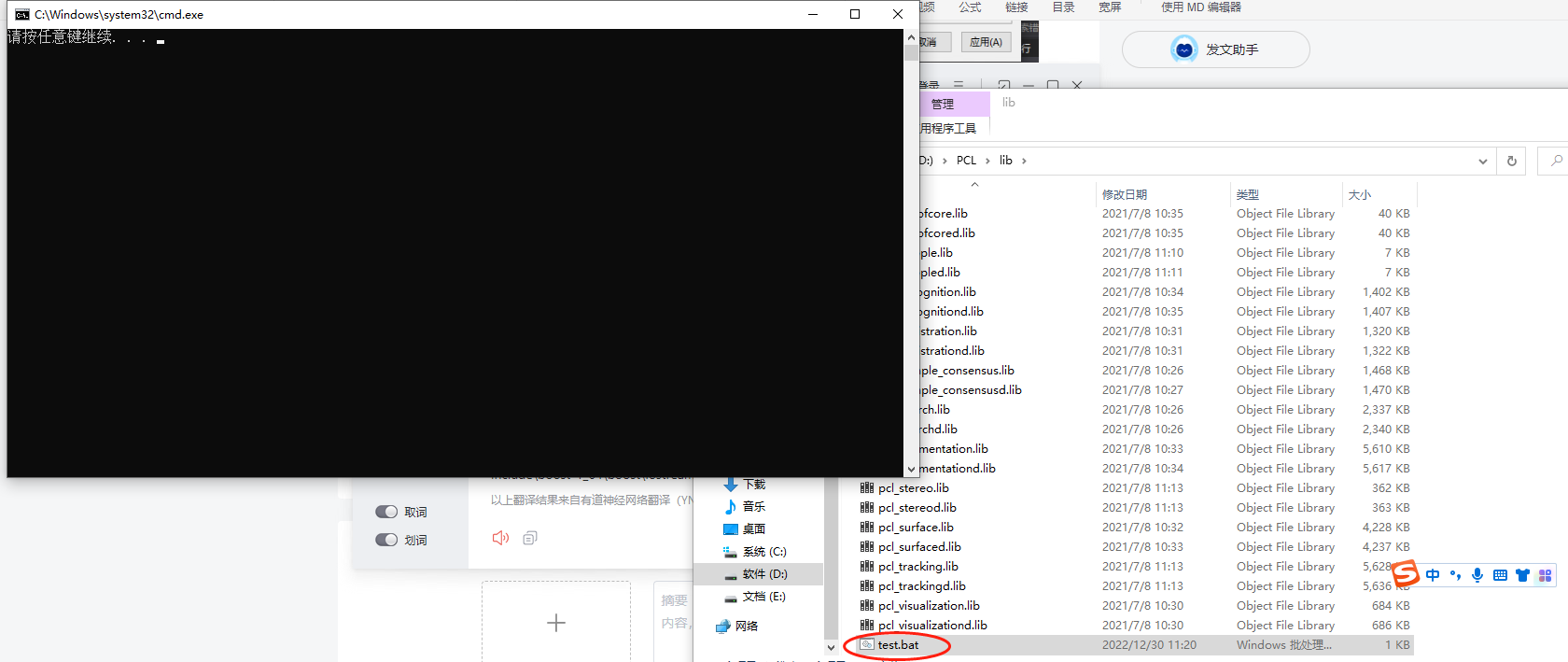1568x662 pixels.
Task: Click the test.bat file icon
Action: (x=867, y=645)
